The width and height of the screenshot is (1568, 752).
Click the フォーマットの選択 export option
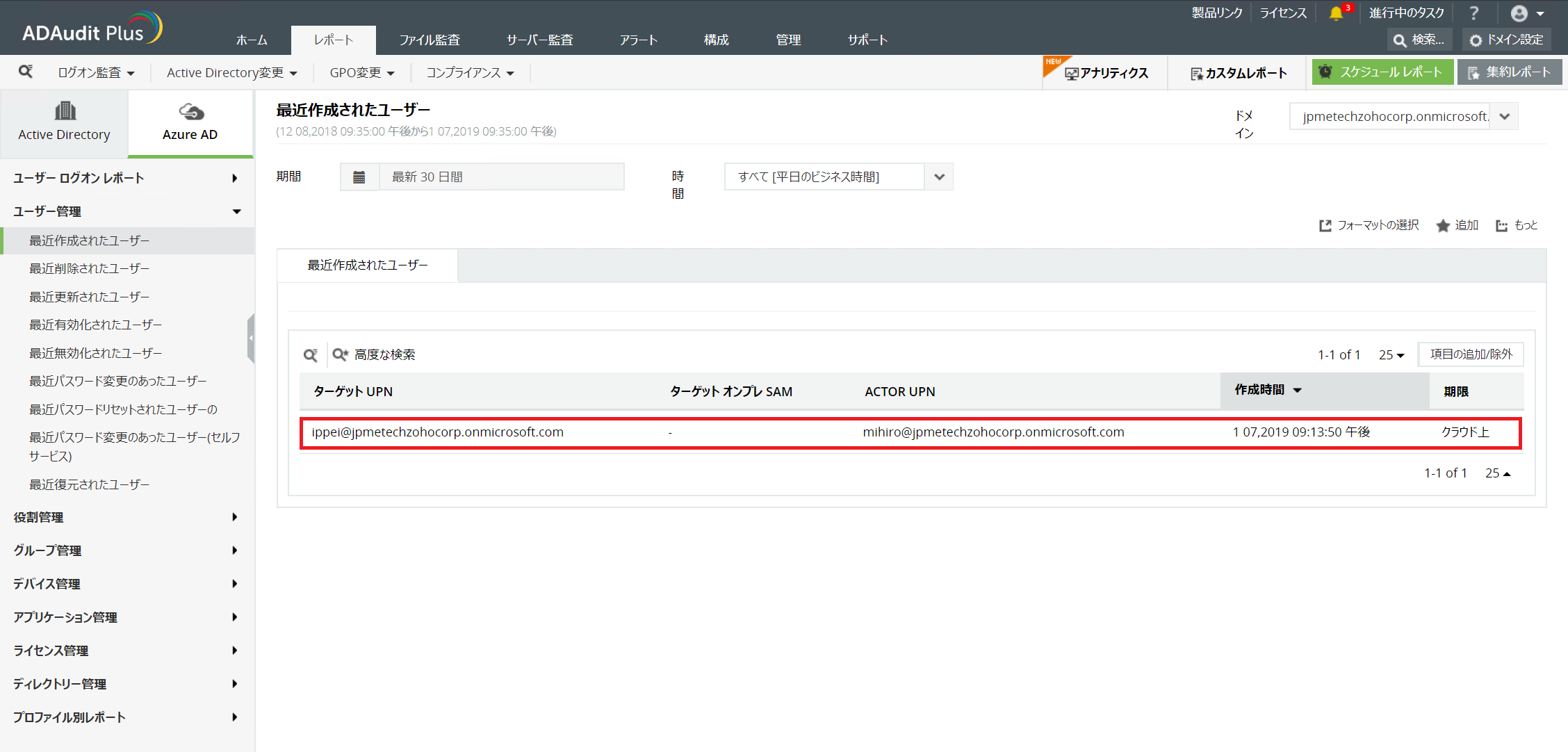(1369, 225)
